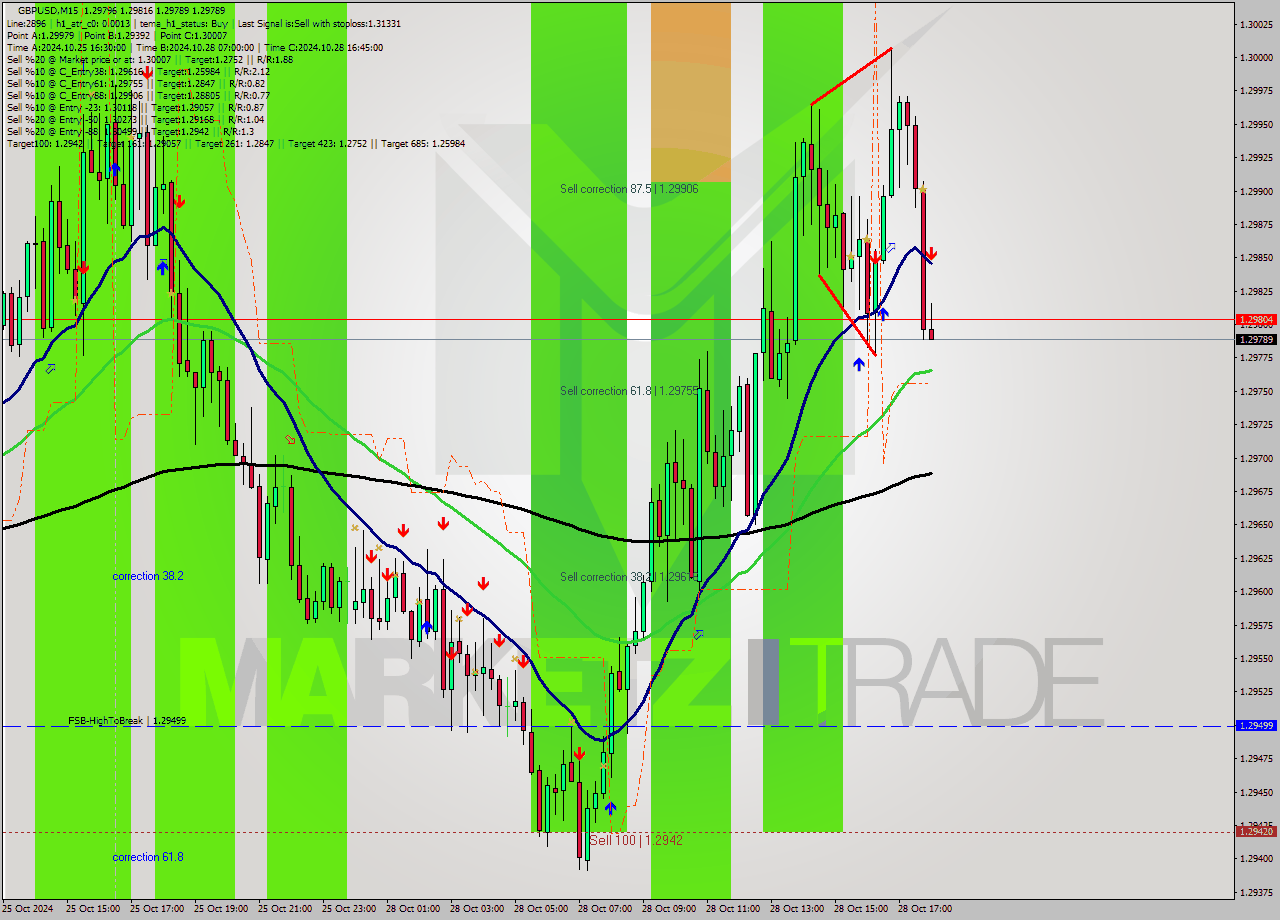Click the black 1.29789 current price tag
Viewport: 1280px width, 920px height.
tap(1256, 340)
